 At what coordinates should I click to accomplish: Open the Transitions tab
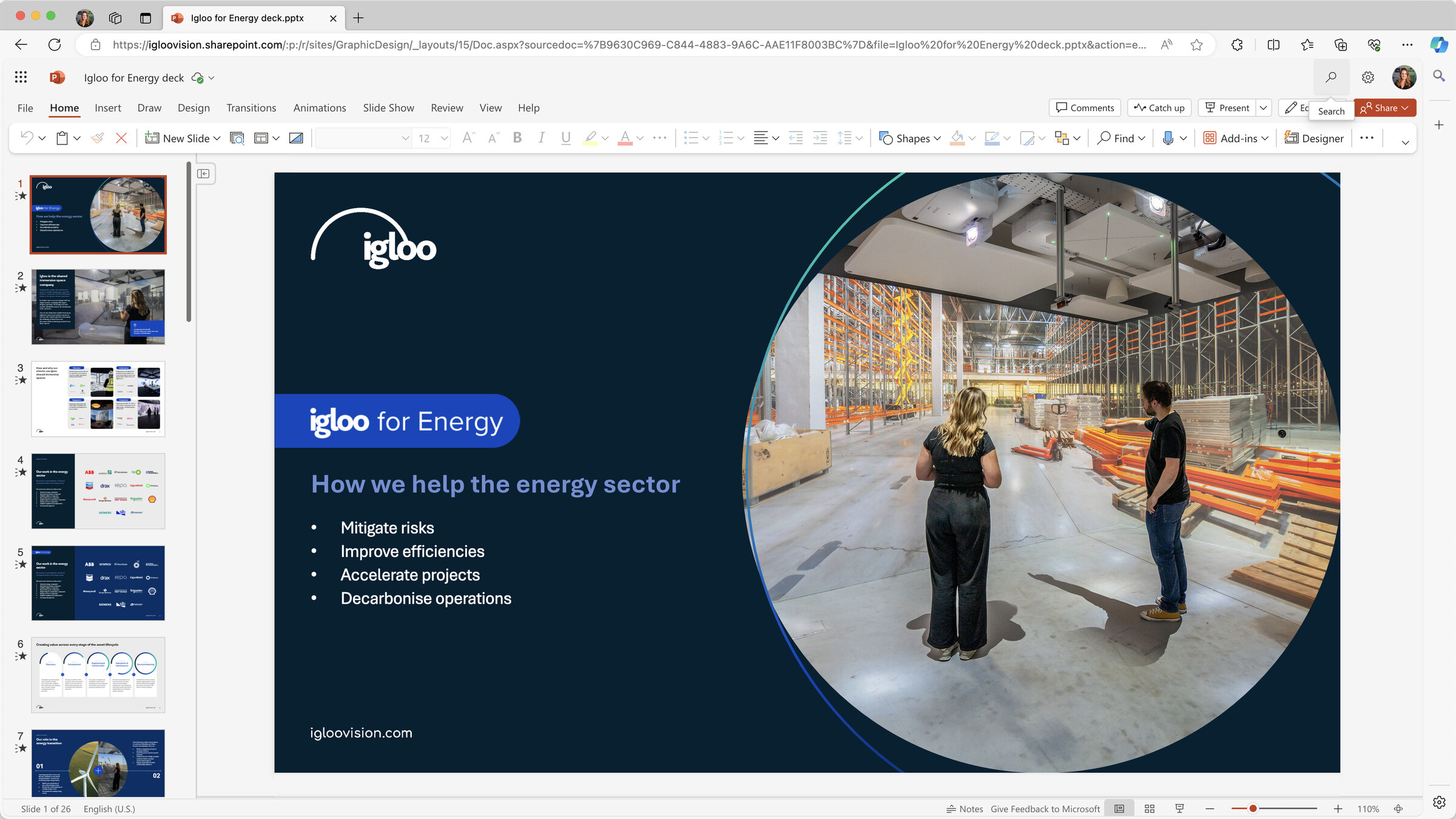click(x=251, y=108)
